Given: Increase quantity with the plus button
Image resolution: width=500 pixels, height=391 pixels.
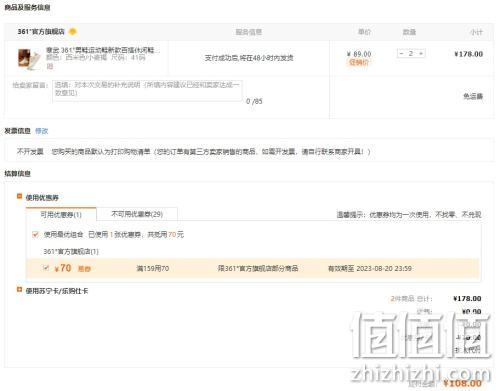Looking at the screenshot, I should click(x=421, y=53).
